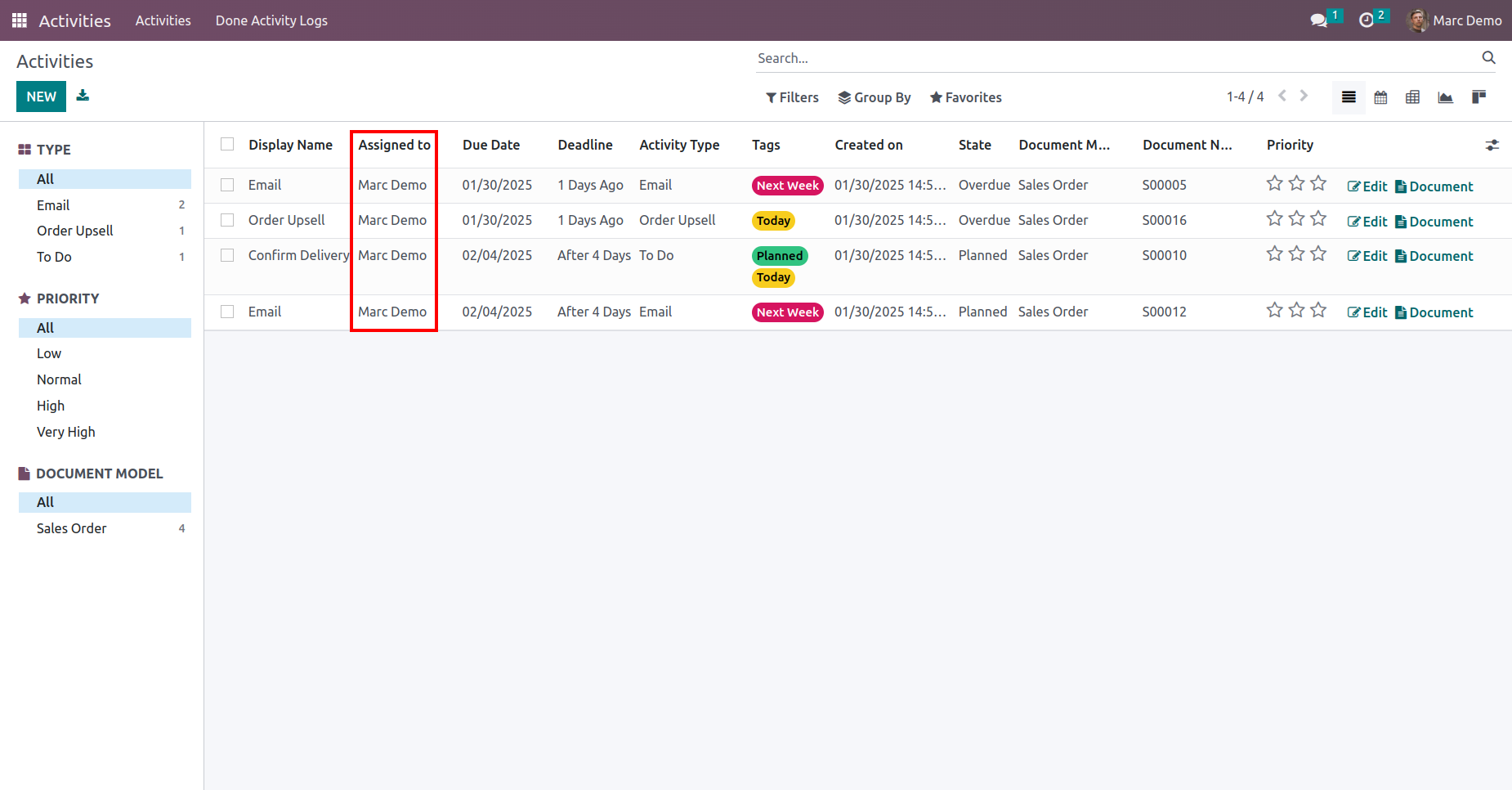This screenshot has width=1512, height=790.
Task: Click the NEW button
Action: point(41,97)
